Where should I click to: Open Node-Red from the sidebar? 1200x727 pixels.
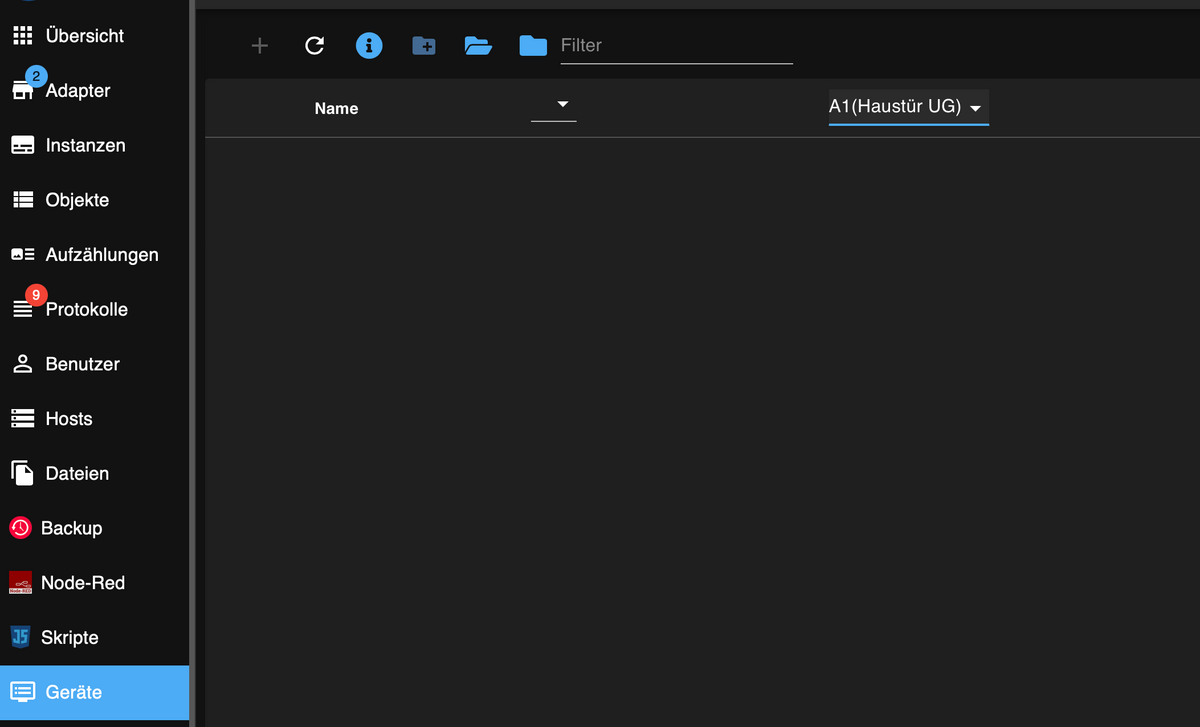coord(95,583)
